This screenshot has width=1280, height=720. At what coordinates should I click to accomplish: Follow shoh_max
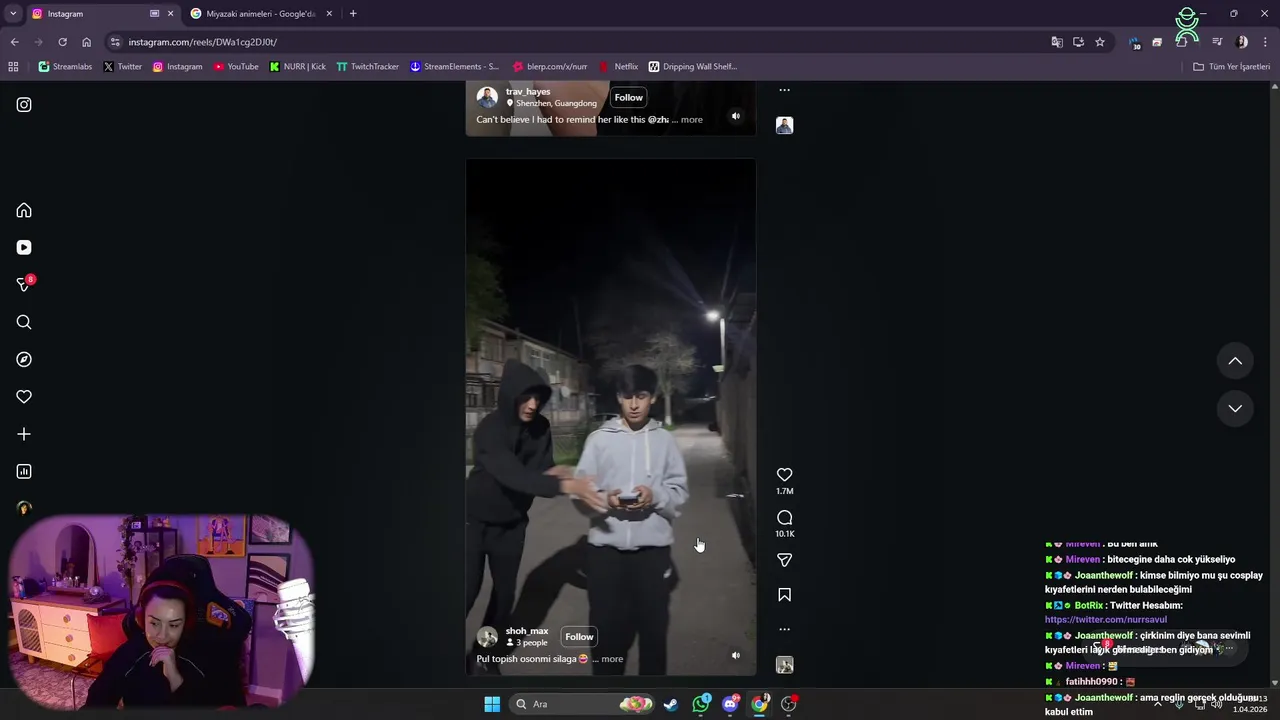pos(579,637)
